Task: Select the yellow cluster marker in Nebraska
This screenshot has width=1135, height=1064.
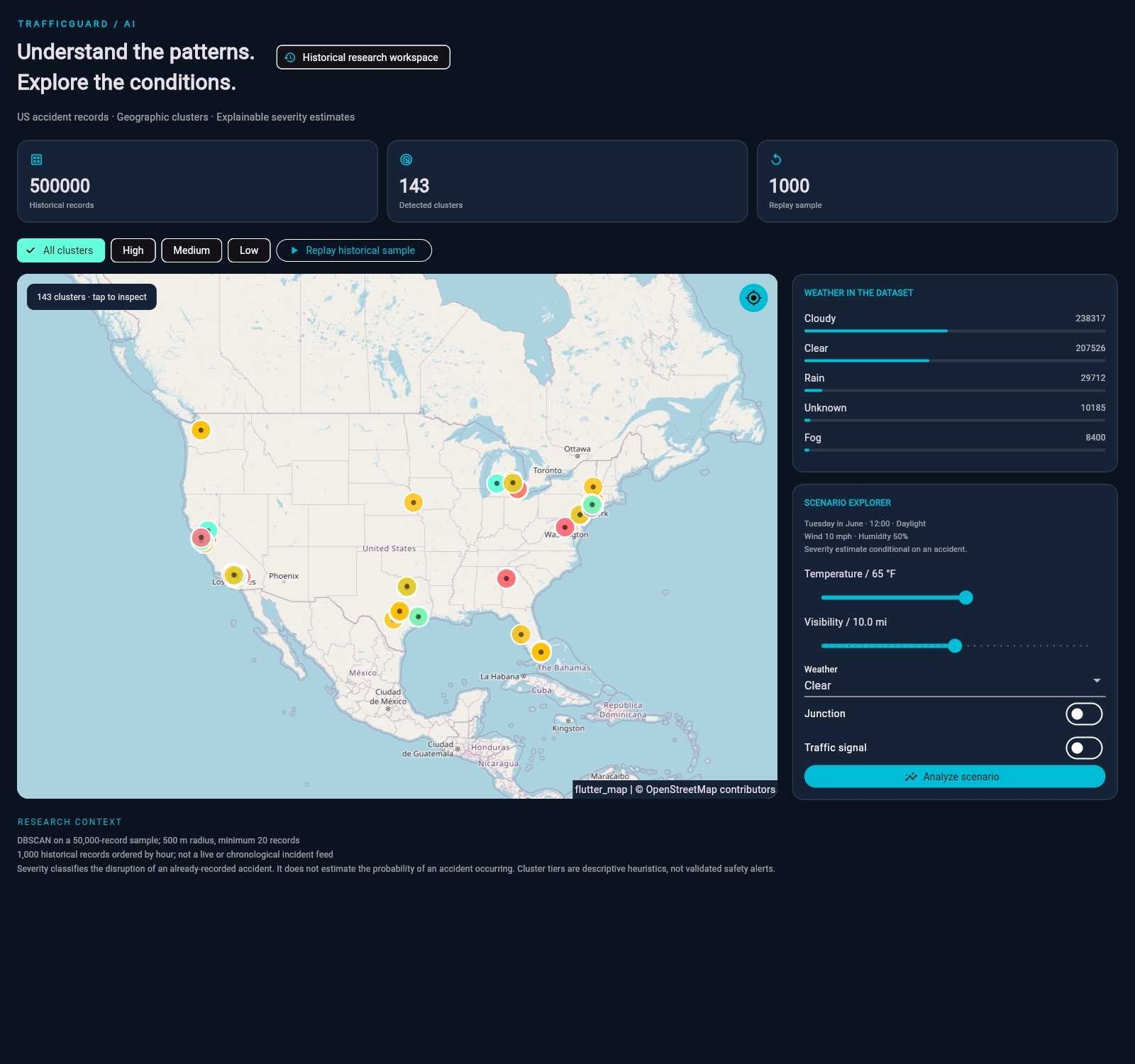Action: (413, 502)
